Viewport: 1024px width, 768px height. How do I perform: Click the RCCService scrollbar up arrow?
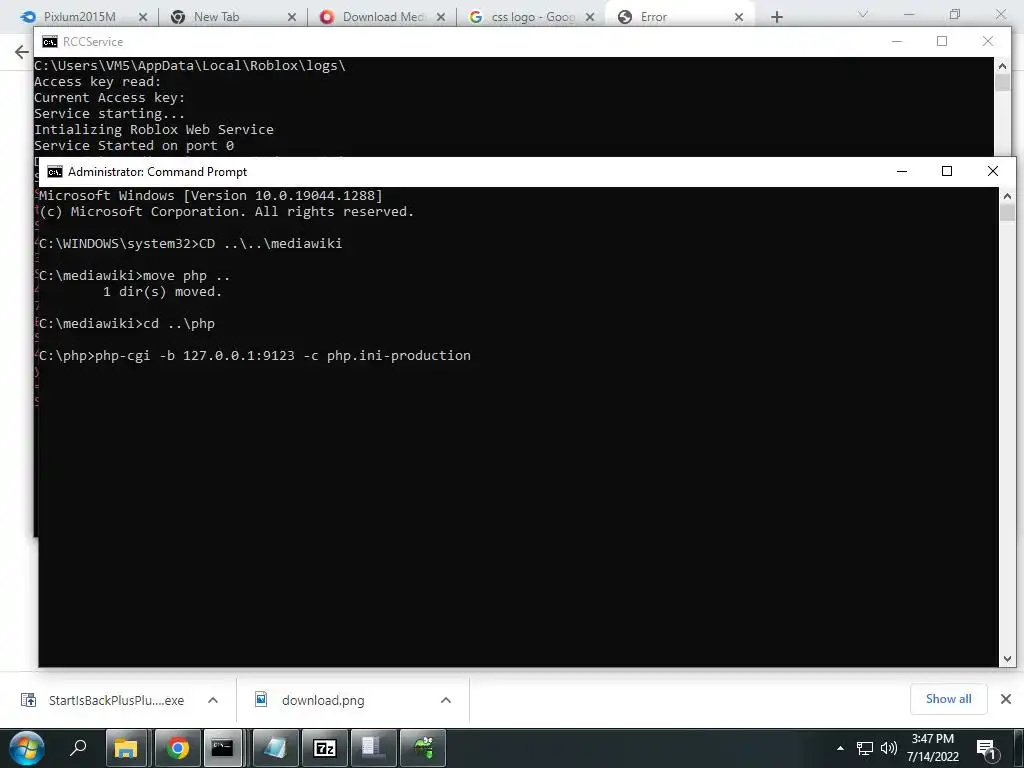[x=1002, y=65]
